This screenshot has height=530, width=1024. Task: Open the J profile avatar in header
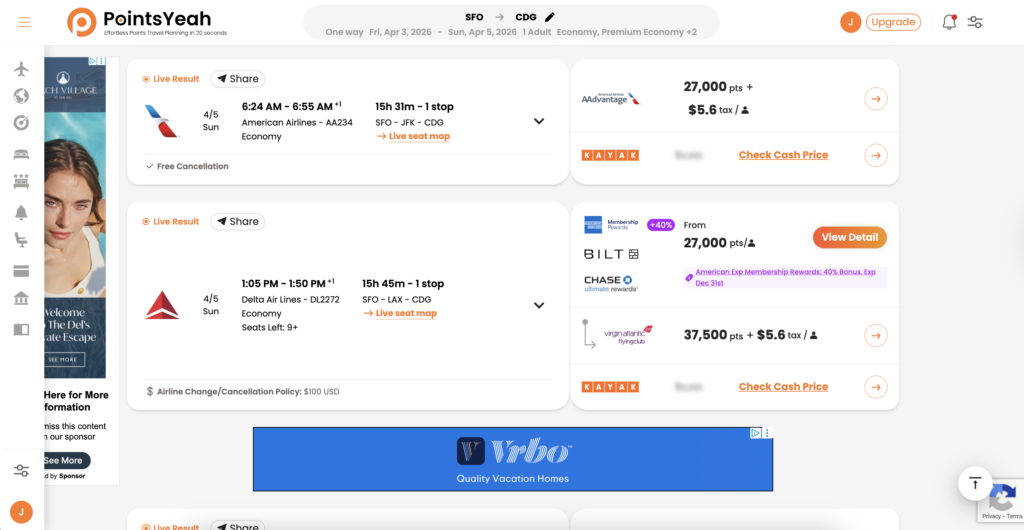(x=850, y=22)
